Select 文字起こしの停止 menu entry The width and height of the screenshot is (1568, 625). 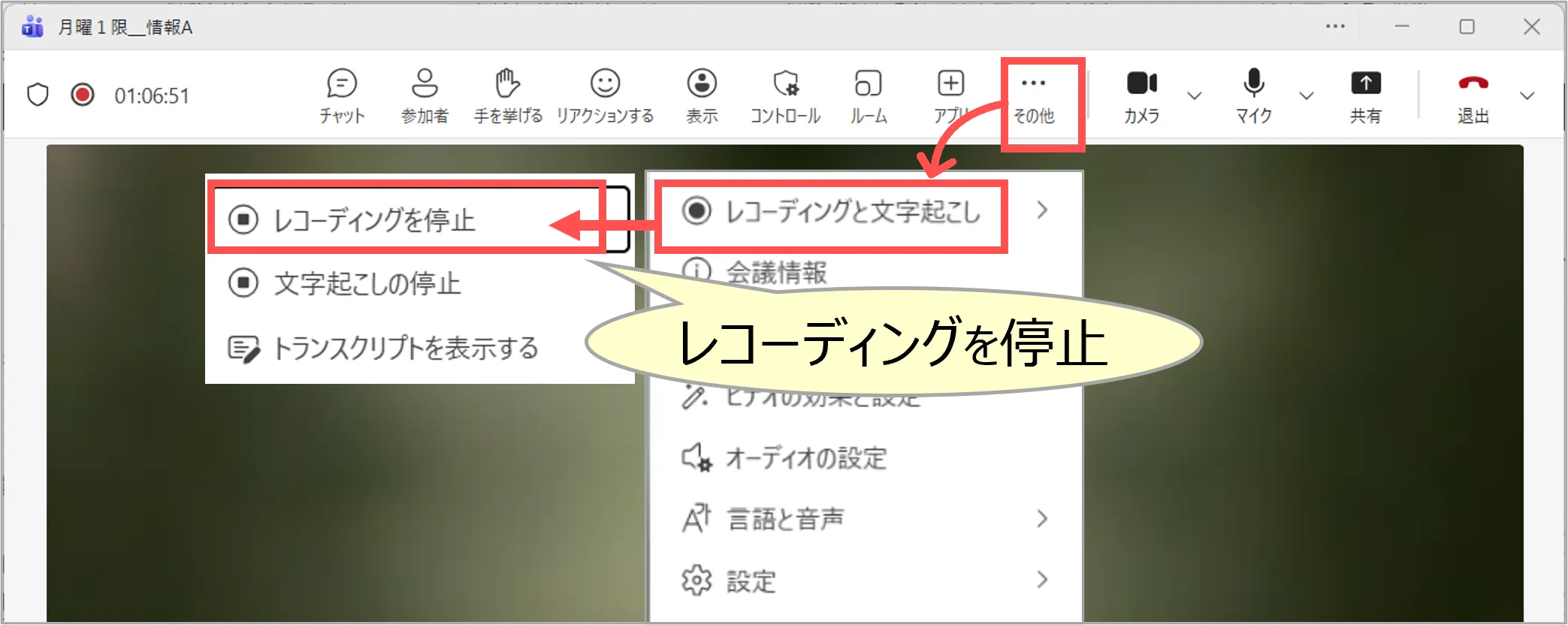pos(367,284)
